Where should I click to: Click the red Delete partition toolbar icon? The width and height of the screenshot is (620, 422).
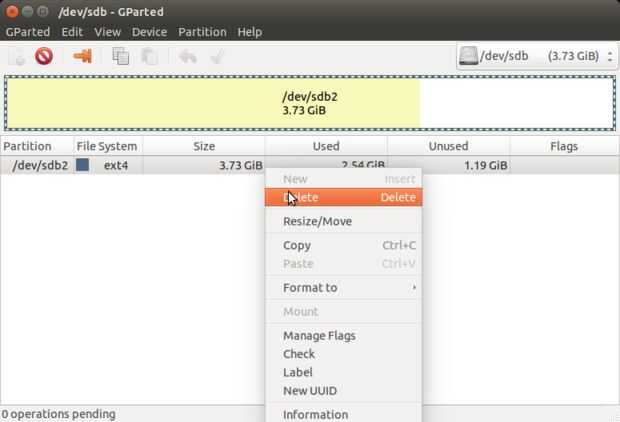pos(44,56)
